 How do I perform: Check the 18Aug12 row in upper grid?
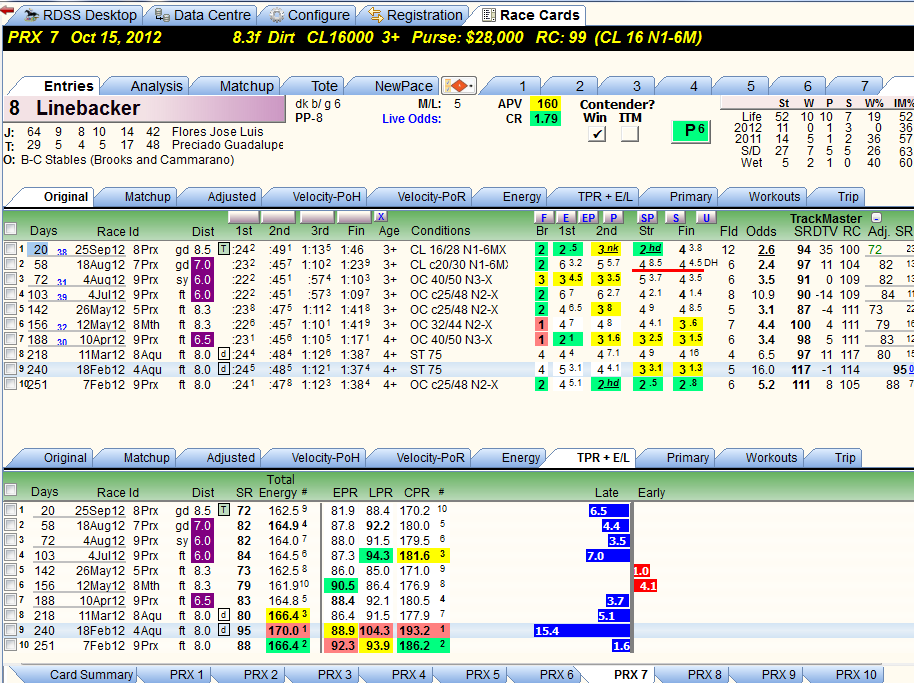(x=10, y=264)
